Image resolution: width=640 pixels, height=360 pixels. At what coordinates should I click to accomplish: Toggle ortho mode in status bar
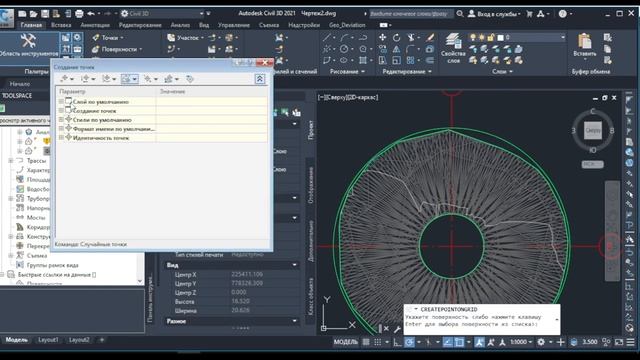coord(397,342)
